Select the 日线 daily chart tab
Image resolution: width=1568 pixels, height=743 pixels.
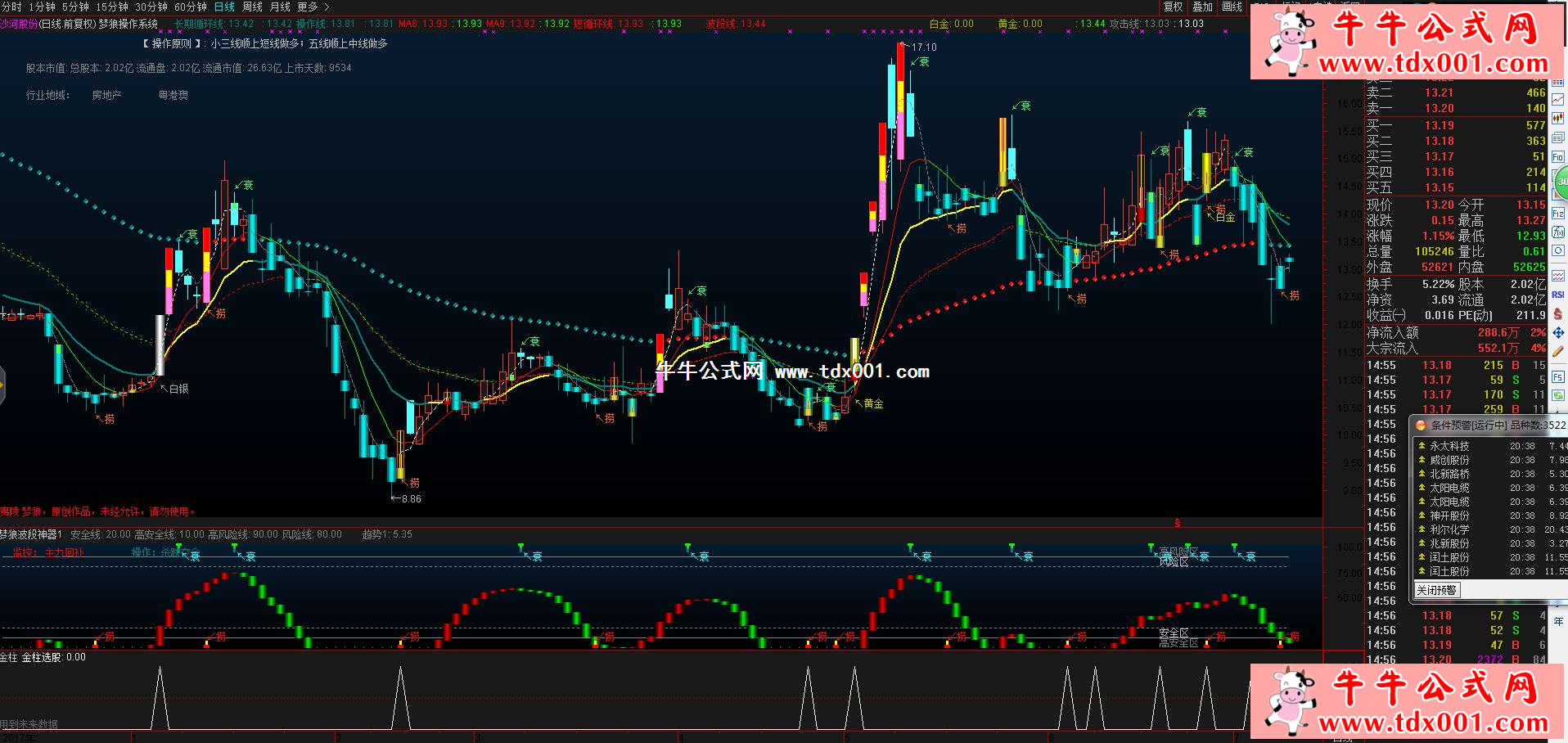click(224, 7)
